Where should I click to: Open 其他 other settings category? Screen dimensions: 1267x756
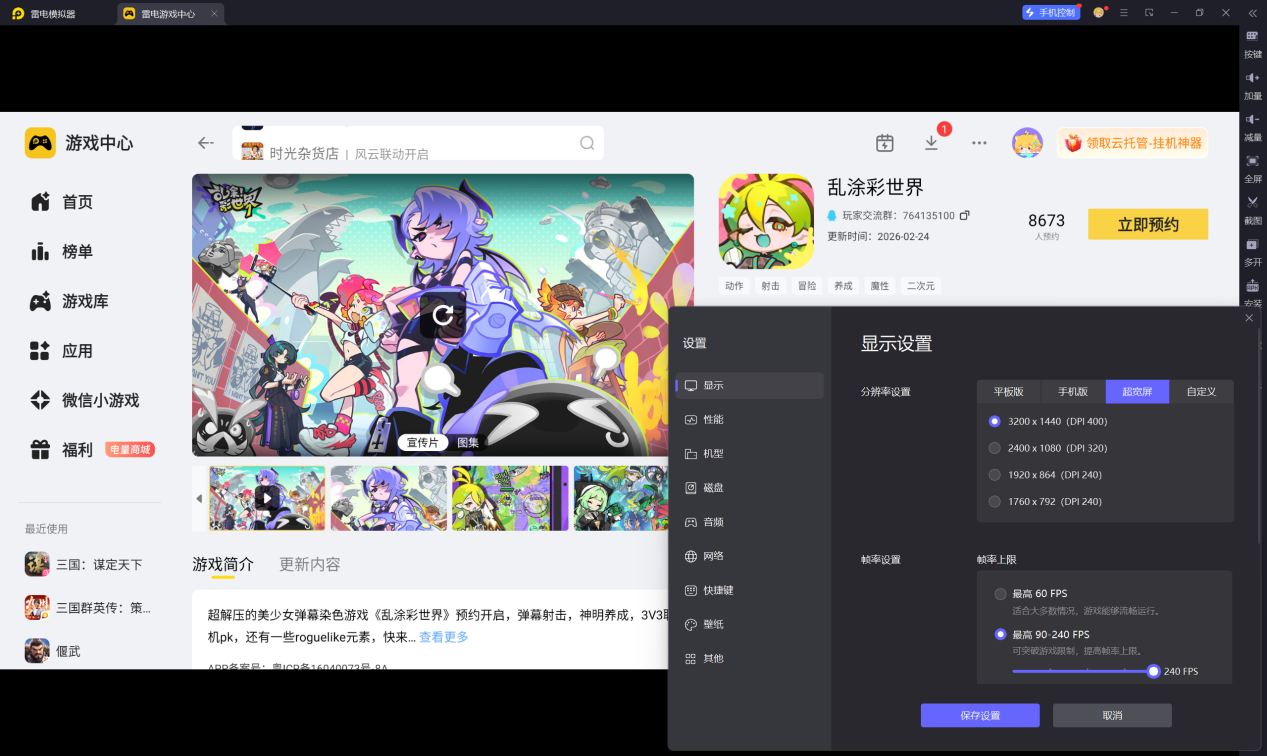750,658
